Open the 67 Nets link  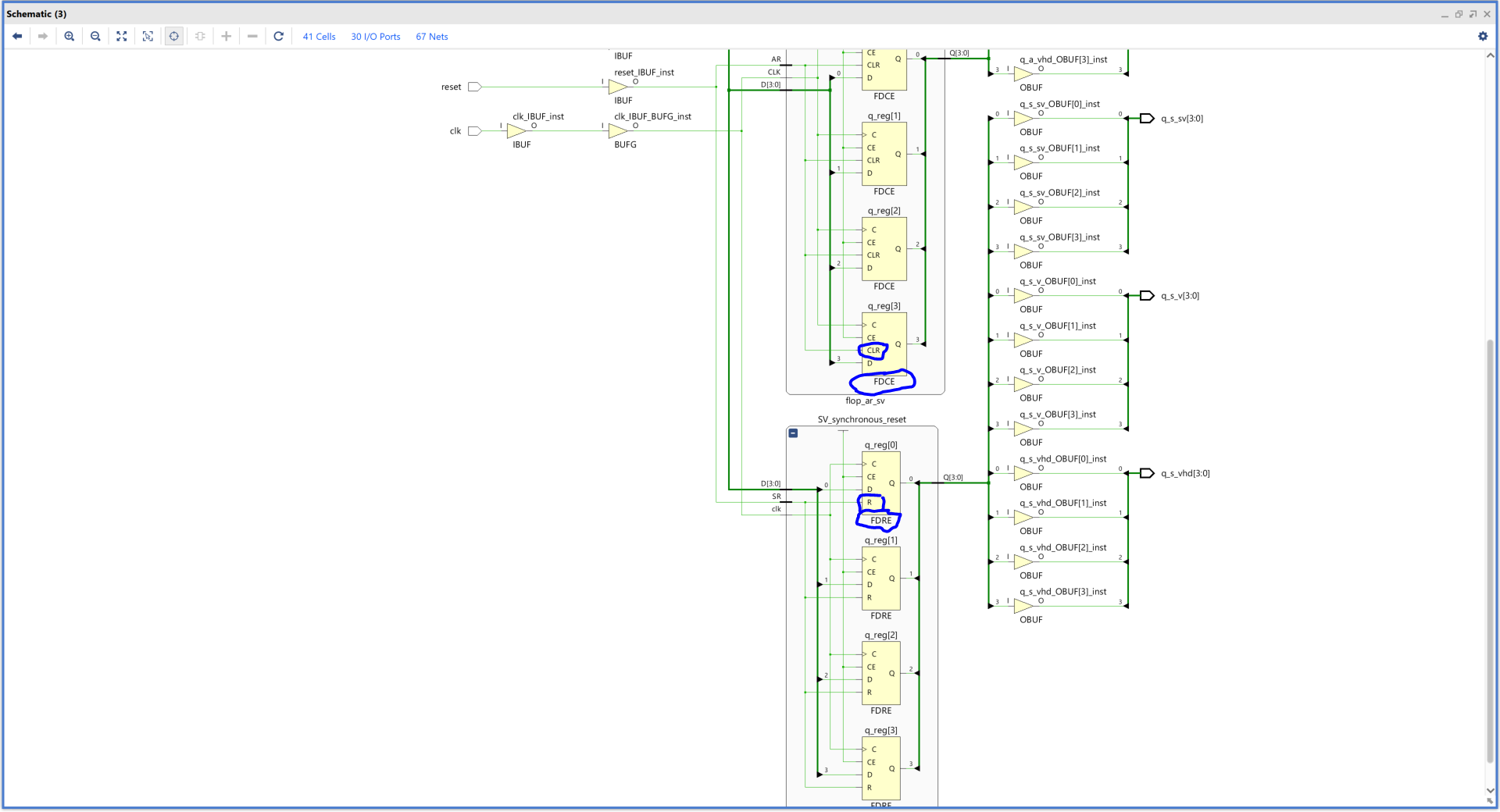[431, 37]
